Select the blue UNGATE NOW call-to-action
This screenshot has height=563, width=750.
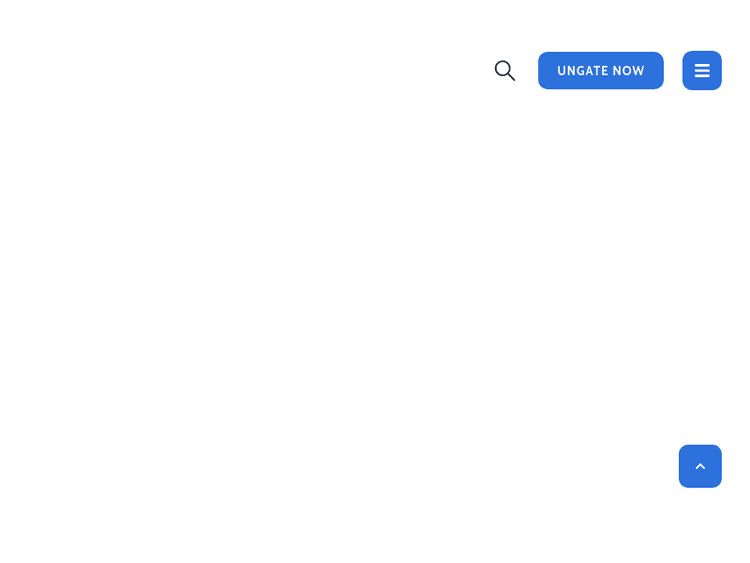[600, 70]
